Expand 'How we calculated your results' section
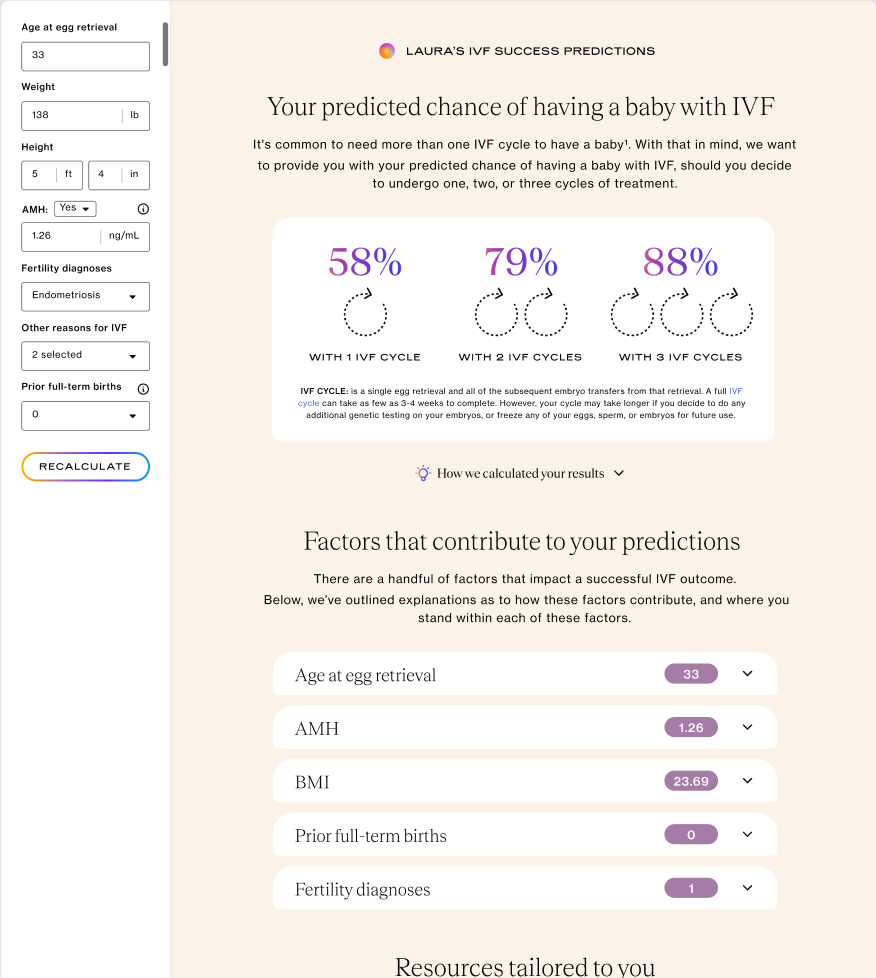This screenshot has width=876, height=978. tap(617, 472)
